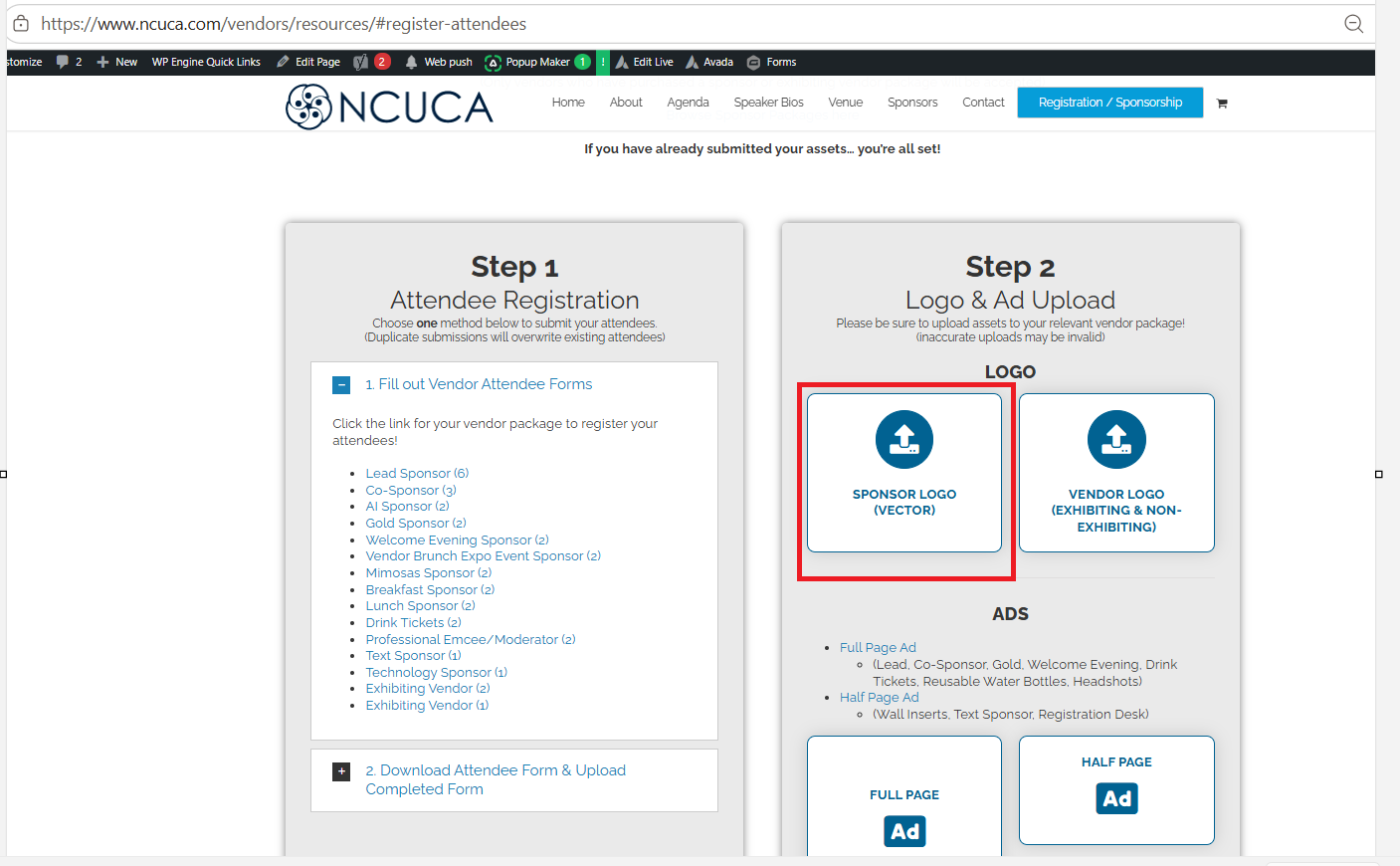
Task: Go to the Speaker Bios page
Action: [x=768, y=103]
